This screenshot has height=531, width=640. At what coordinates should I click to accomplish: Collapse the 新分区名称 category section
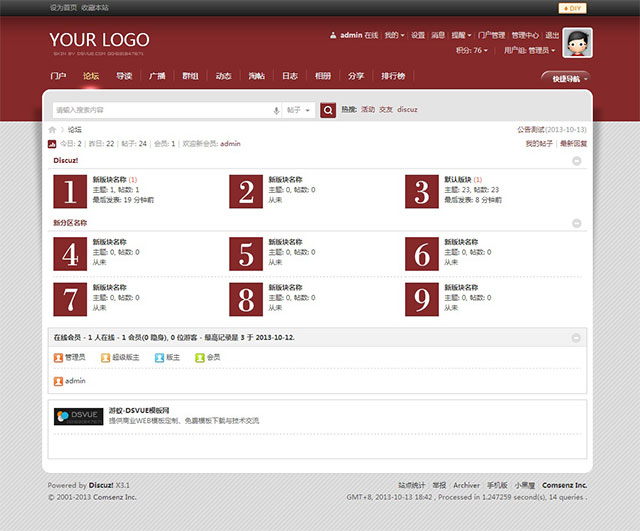point(576,223)
